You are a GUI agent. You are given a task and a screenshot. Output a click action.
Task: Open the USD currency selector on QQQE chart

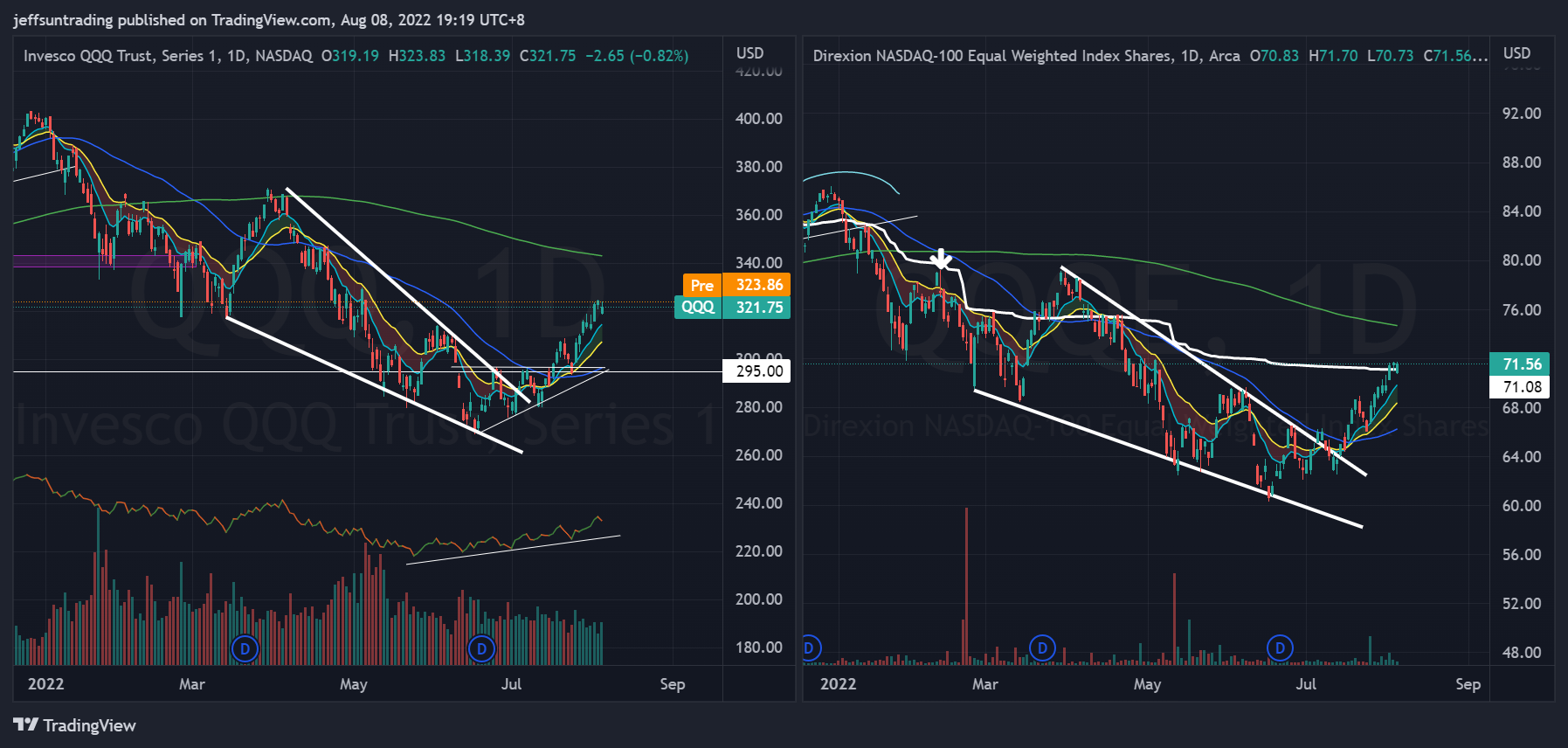(1516, 53)
